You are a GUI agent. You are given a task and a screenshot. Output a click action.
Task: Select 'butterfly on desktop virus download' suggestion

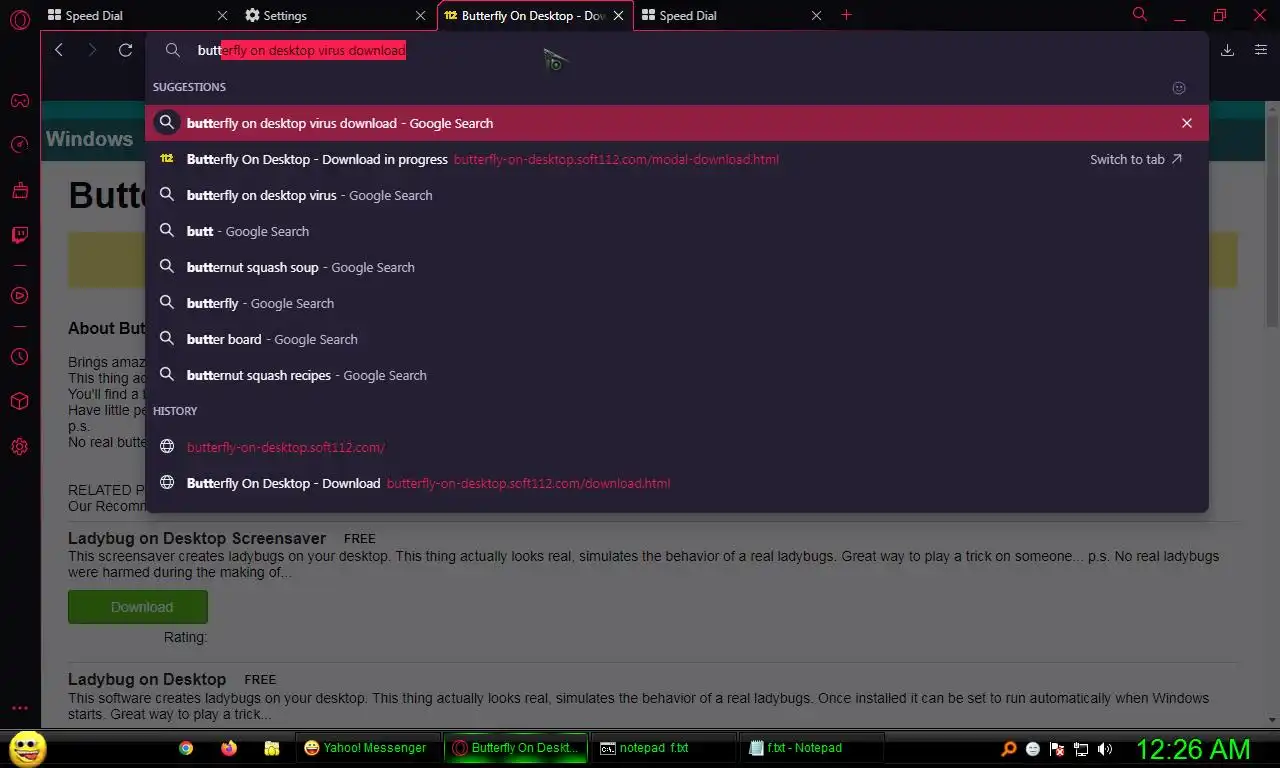tap(677, 123)
